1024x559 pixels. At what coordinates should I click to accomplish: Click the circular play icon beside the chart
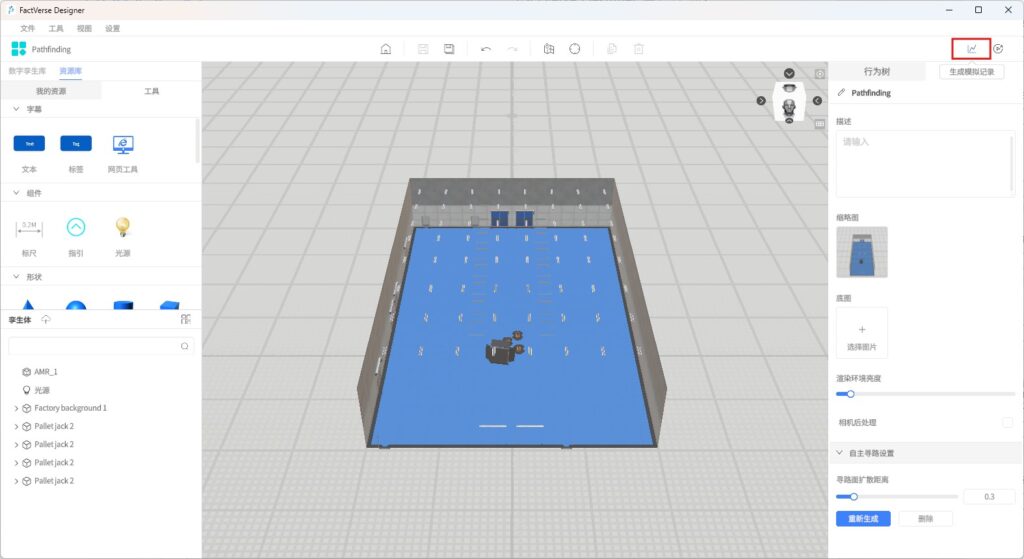[998, 49]
